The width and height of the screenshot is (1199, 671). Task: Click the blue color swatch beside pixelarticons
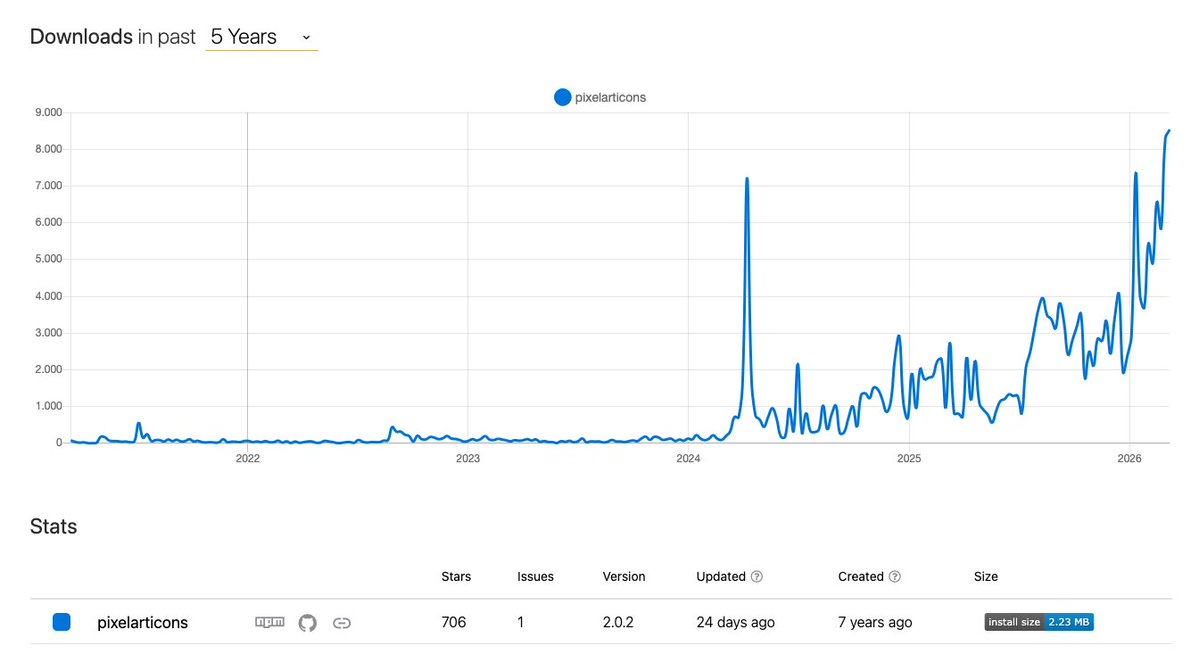[x=61, y=622]
